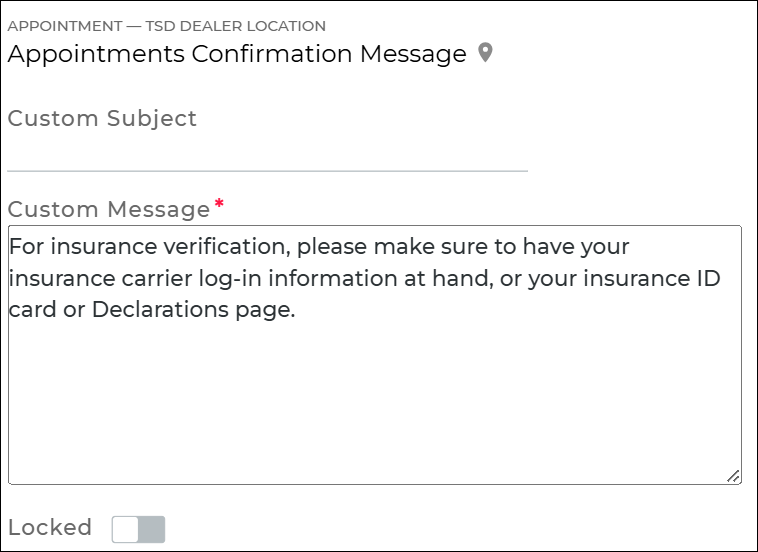Click the word ID ending the second line
The height and width of the screenshot is (552, 758).
coord(707,278)
